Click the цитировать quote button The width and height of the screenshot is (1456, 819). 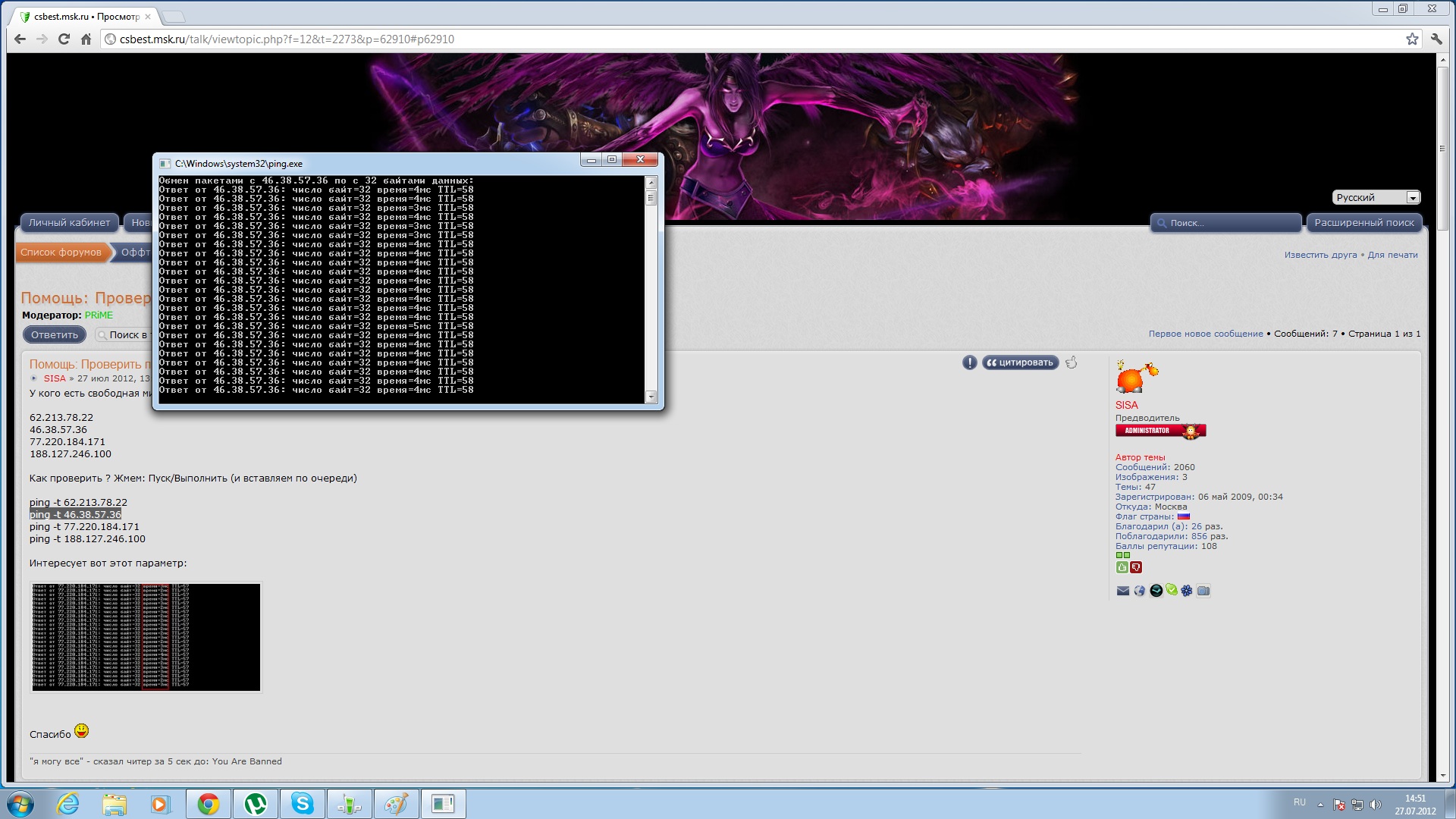coord(1020,362)
